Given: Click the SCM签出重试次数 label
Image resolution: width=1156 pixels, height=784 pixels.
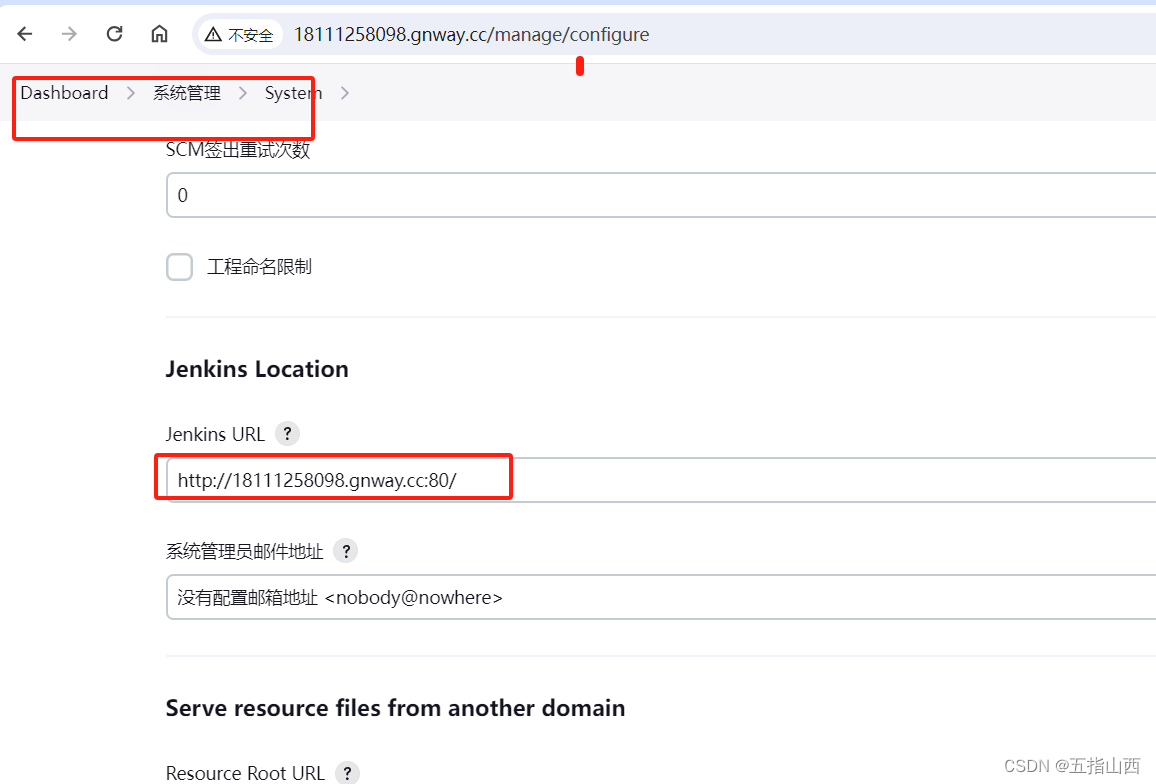Looking at the screenshot, I should 237,150.
